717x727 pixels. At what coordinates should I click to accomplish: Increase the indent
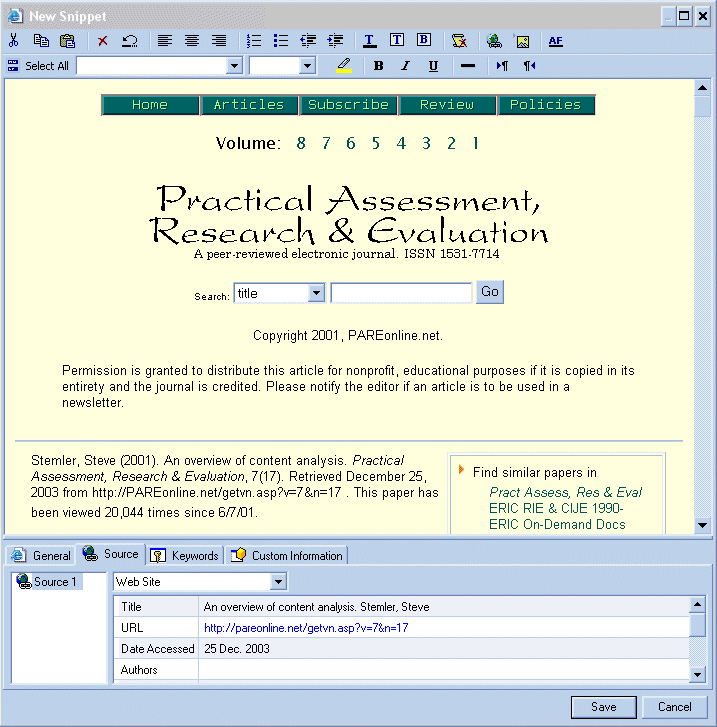tap(335, 41)
